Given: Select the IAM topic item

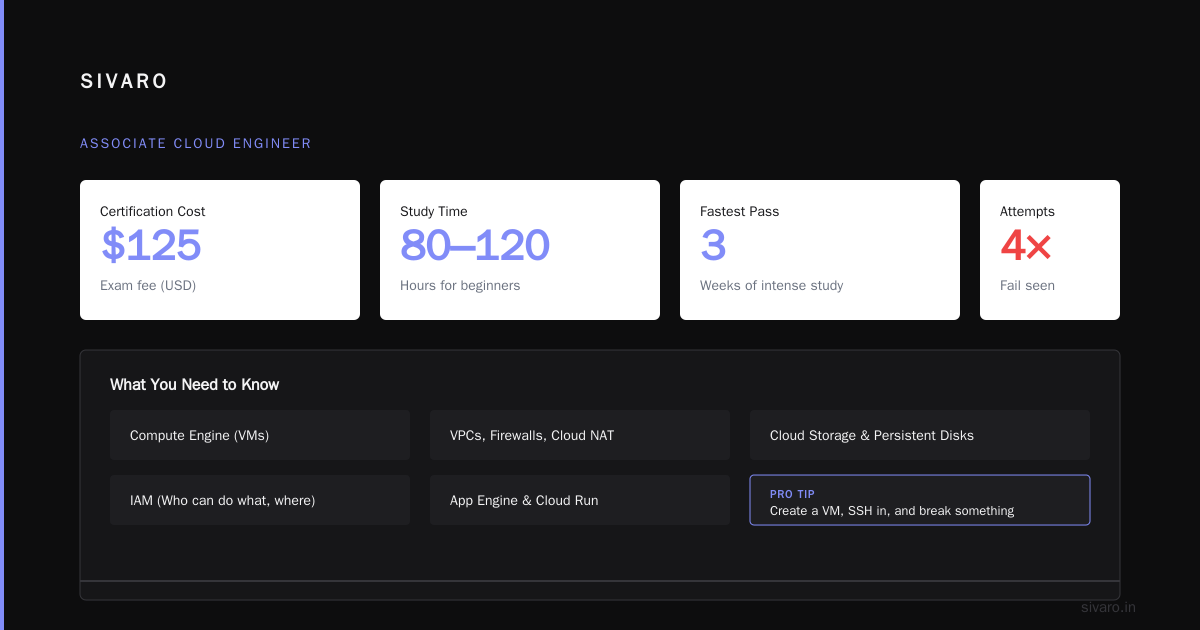Looking at the screenshot, I should coord(260,500).
